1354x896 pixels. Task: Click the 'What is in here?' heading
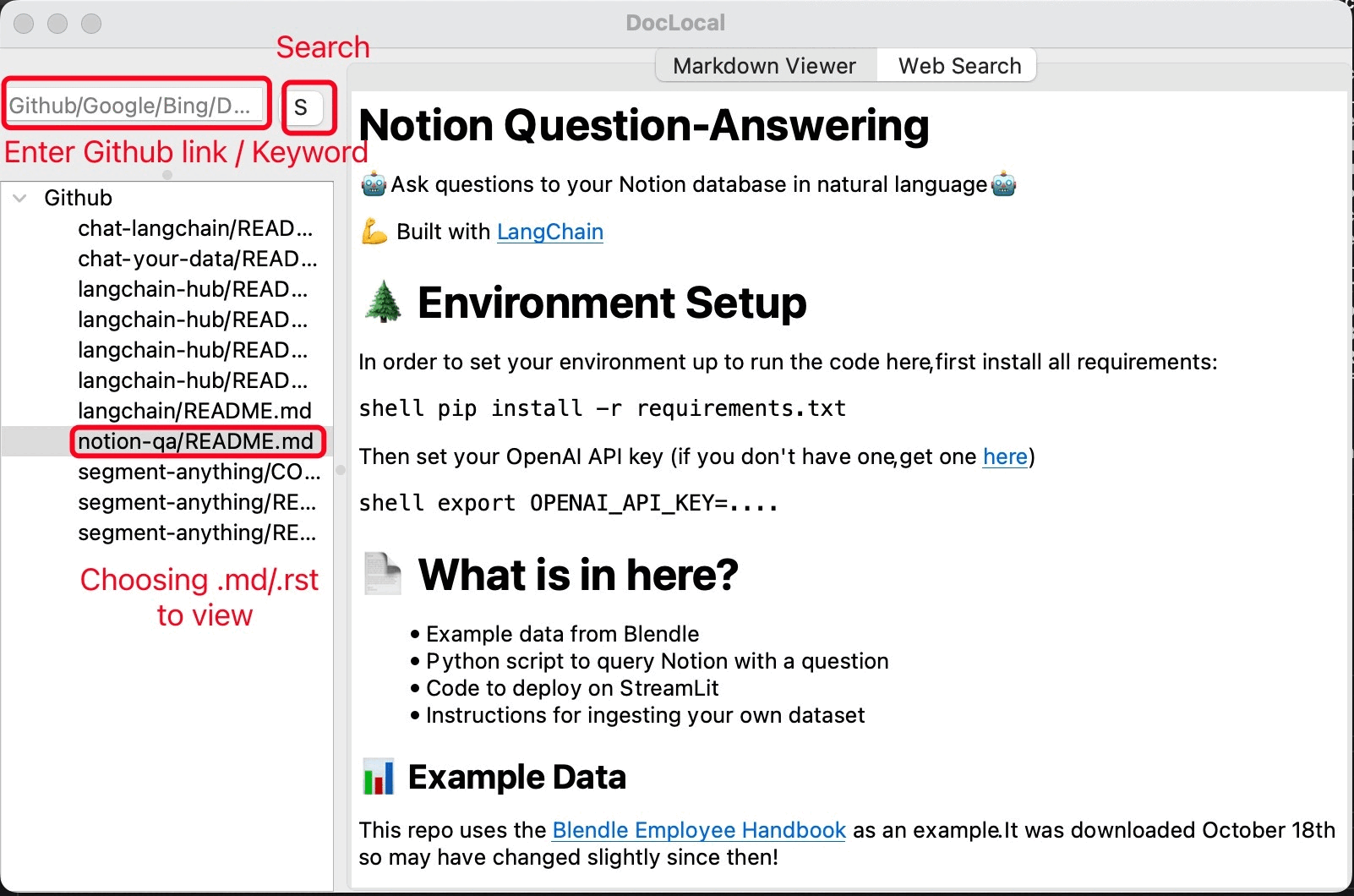(578, 575)
